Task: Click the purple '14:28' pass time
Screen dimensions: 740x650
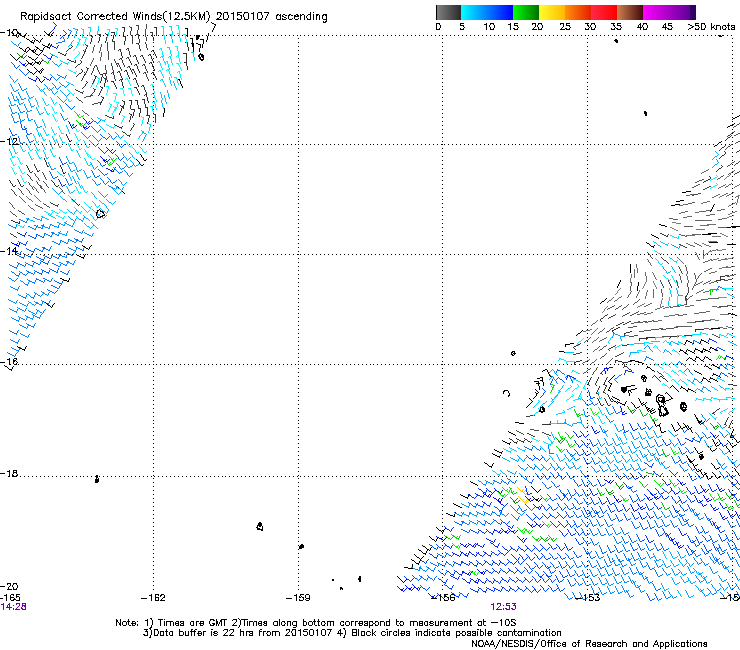Action: (x=13, y=607)
